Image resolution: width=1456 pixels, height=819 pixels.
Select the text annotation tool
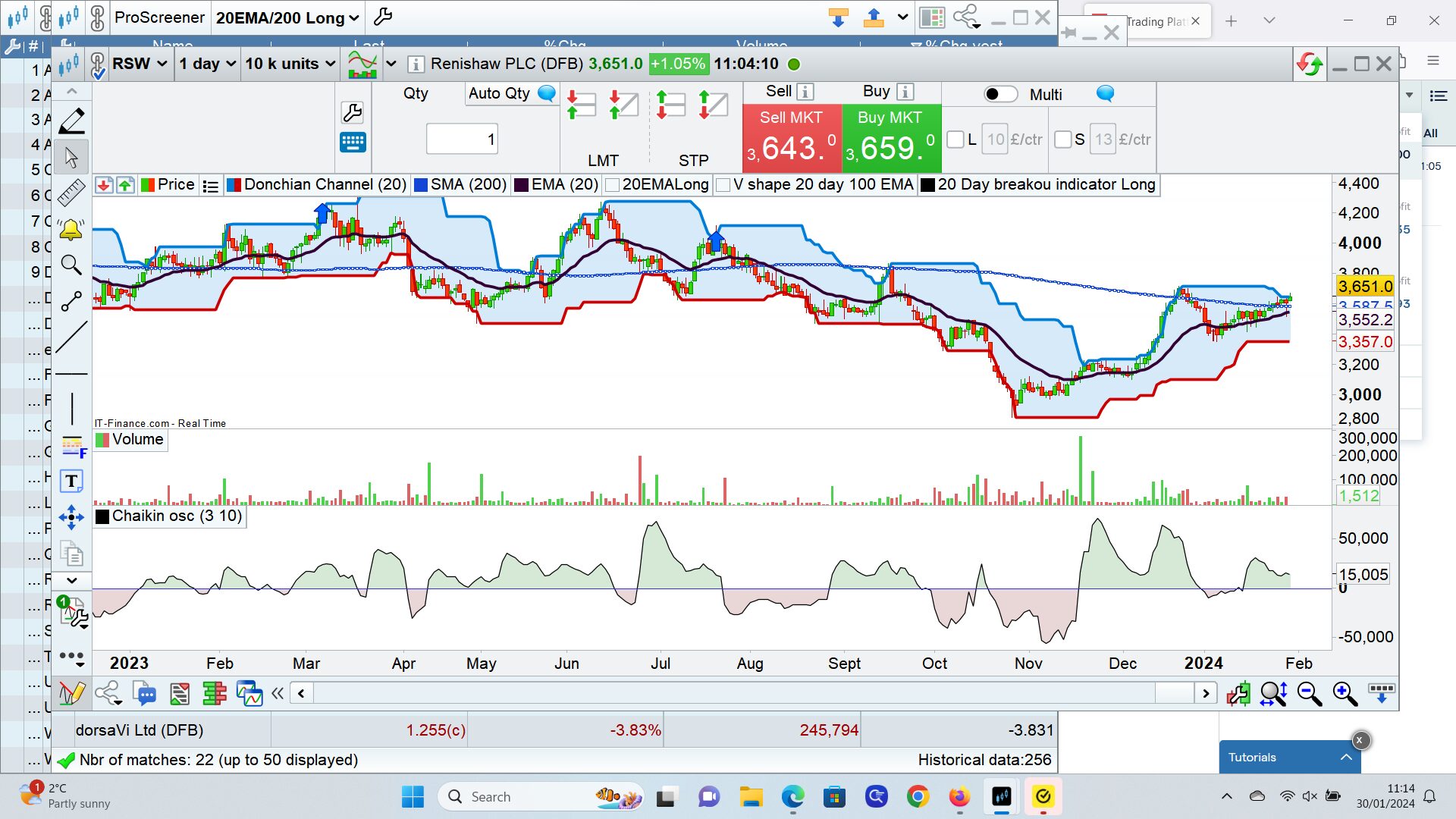71,481
